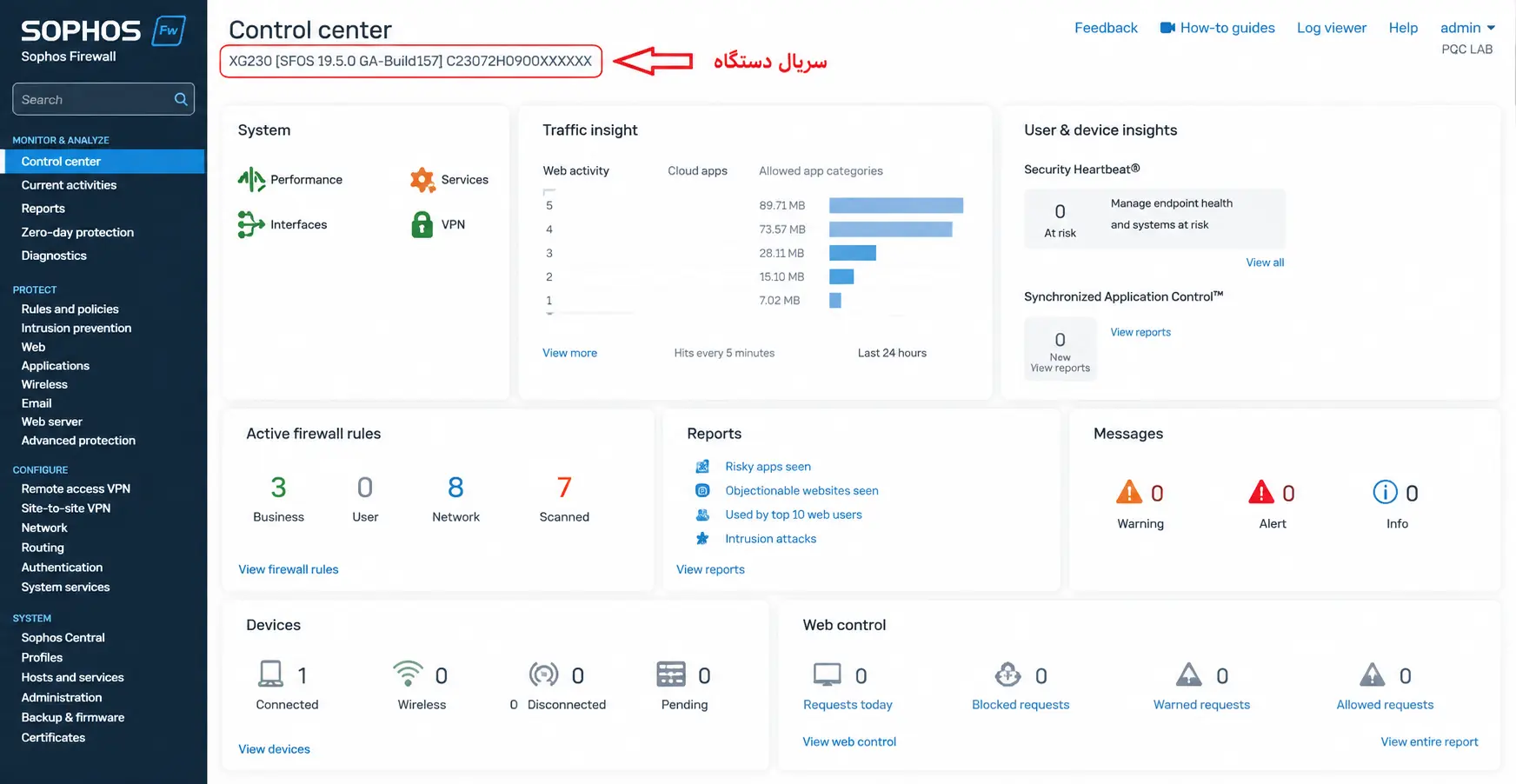Image resolution: width=1516 pixels, height=784 pixels.
Task: Click the 28.11 MB app category bar
Action: click(853, 253)
